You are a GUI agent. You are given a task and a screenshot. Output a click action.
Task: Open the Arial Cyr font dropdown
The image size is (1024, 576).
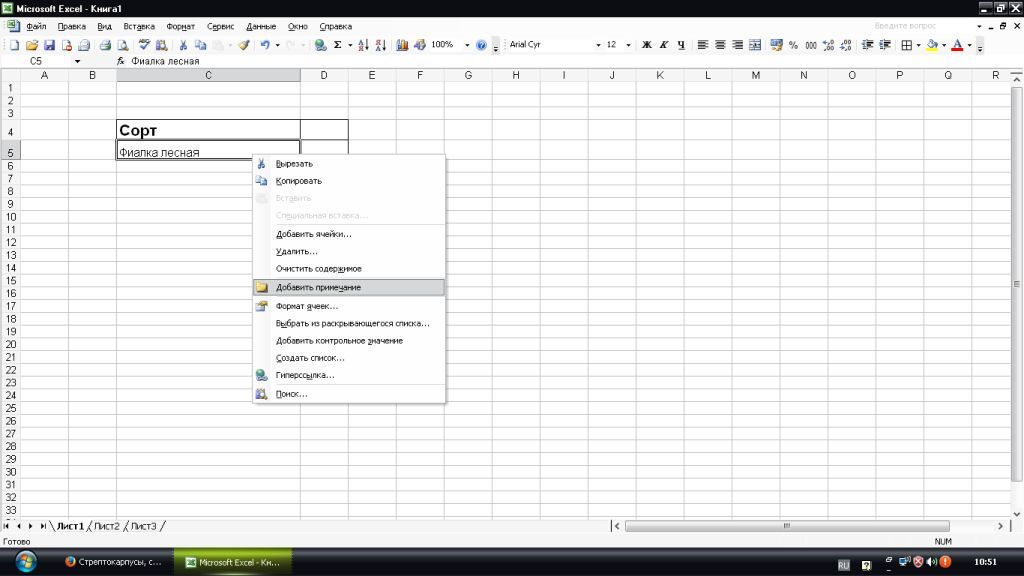point(598,45)
